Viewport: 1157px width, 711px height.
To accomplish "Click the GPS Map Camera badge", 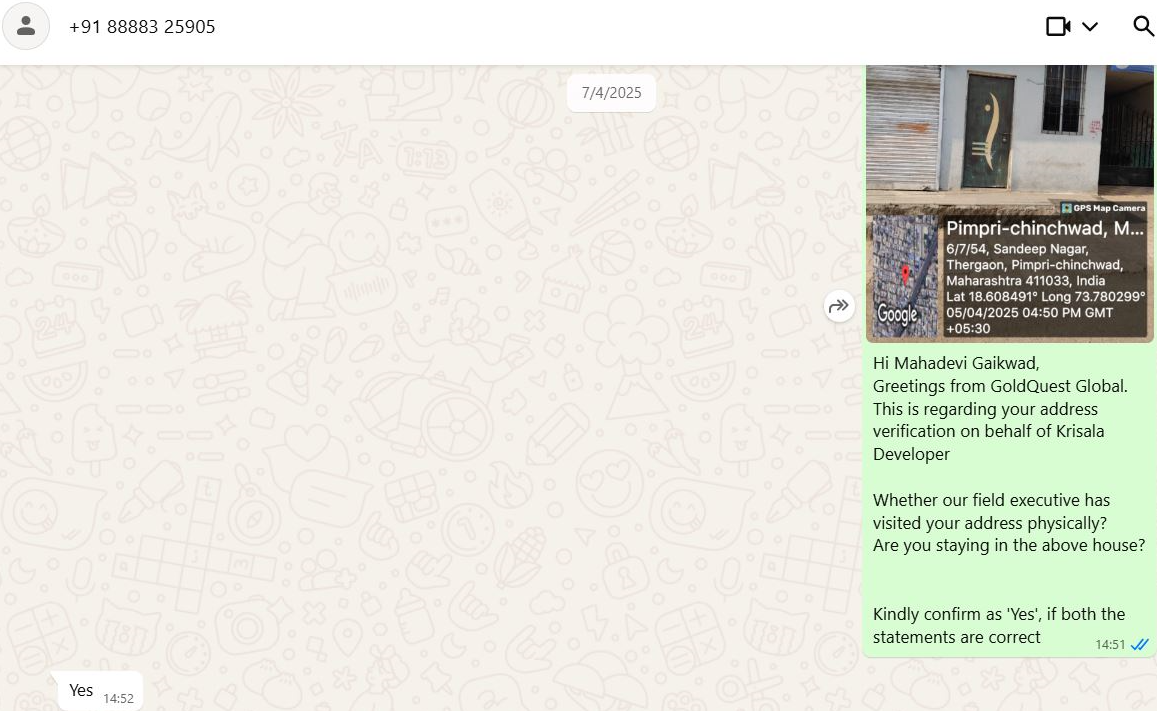I will point(1103,208).
